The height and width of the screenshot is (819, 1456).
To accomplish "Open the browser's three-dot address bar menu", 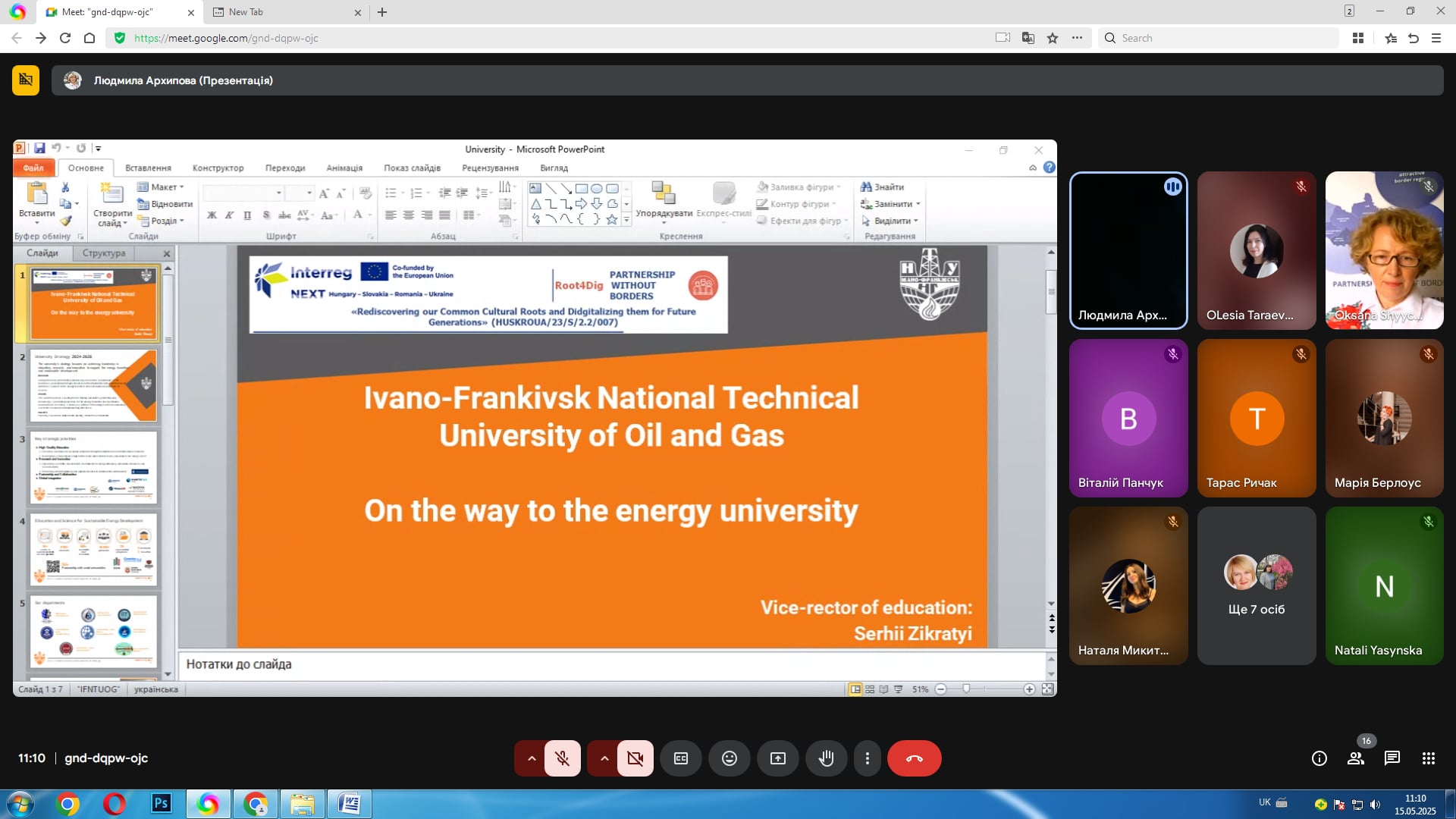I will coord(1077,38).
